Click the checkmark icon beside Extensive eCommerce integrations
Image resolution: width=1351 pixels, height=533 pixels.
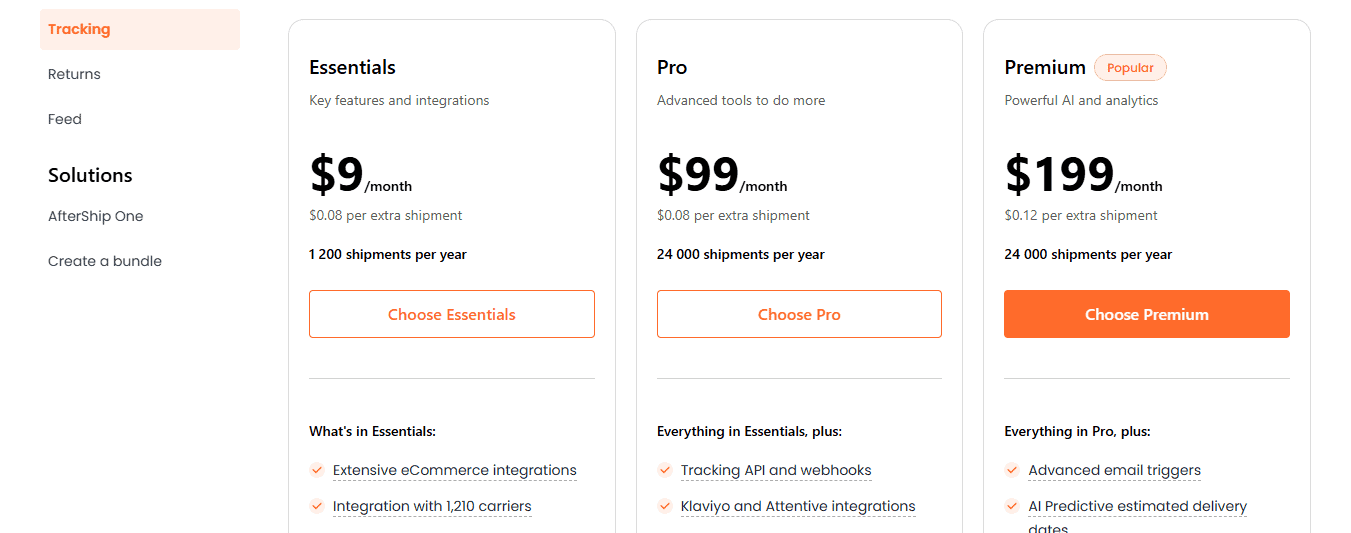click(317, 470)
